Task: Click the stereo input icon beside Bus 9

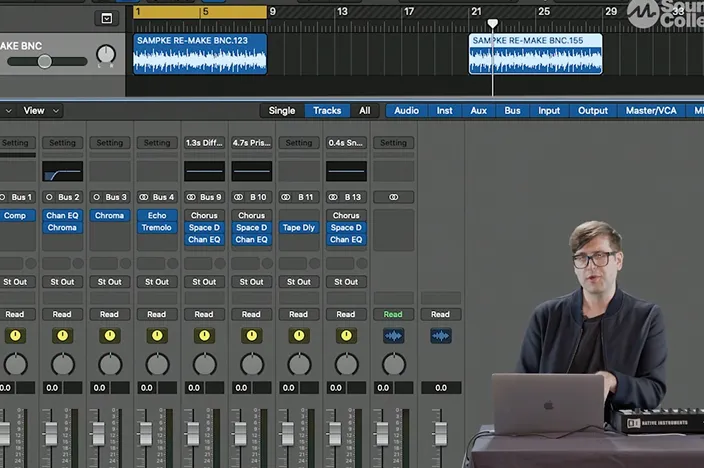Action: 191,197
